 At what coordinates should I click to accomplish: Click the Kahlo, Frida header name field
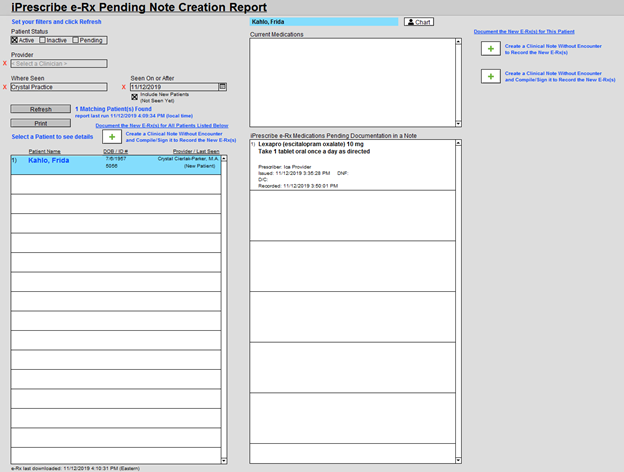(x=324, y=22)
